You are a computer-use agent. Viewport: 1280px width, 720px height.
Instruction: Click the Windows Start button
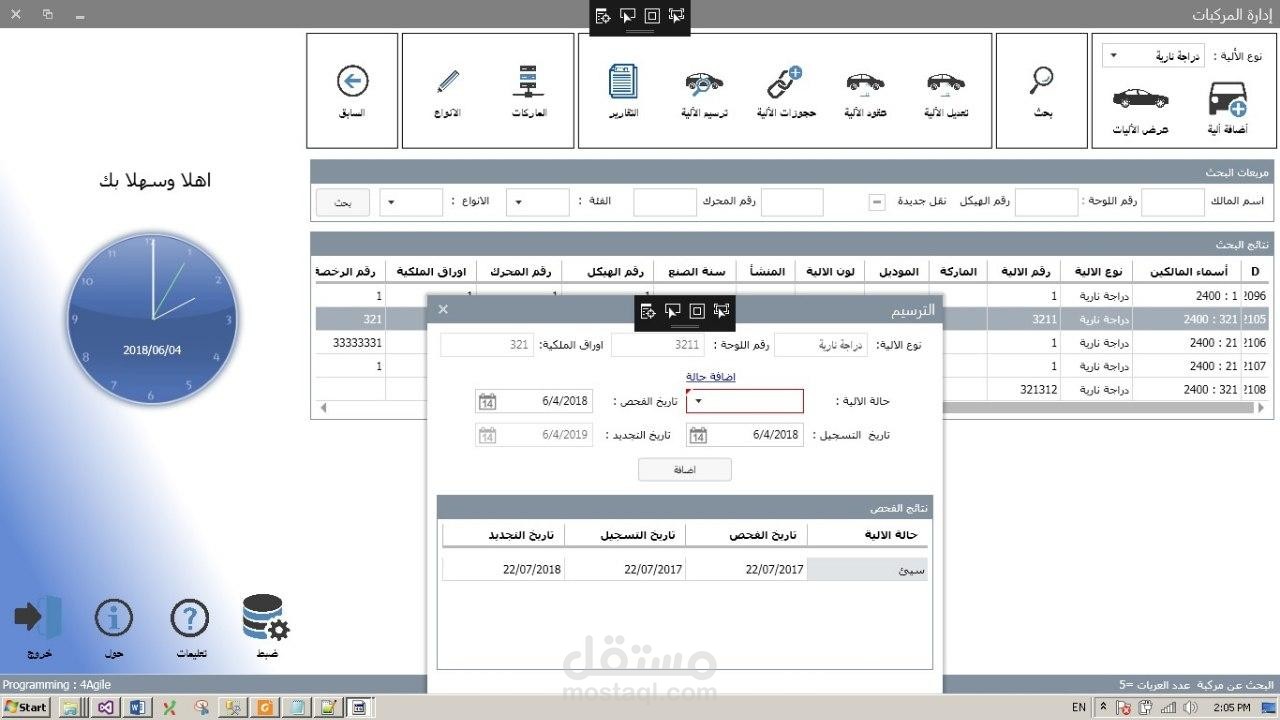click(x=25, y=707)
